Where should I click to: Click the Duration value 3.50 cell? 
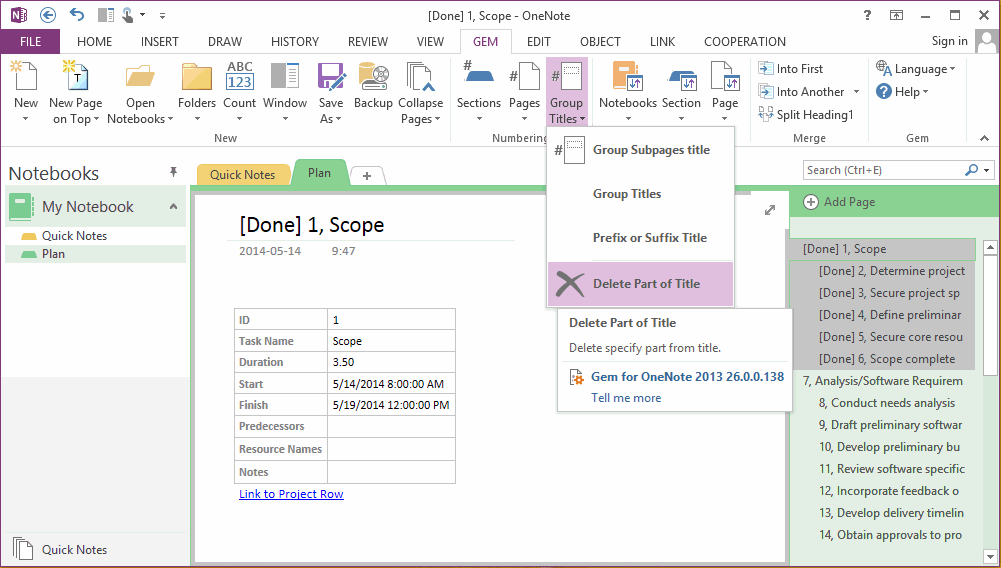[391, 362]
